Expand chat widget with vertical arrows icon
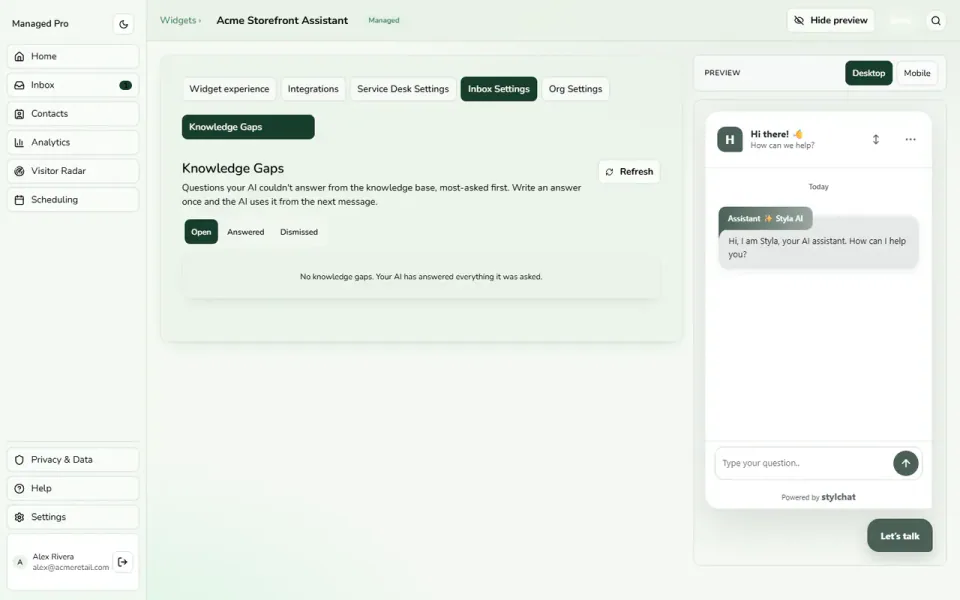The height and width of the screenshot is (600, 960). (x=876, y=139)
